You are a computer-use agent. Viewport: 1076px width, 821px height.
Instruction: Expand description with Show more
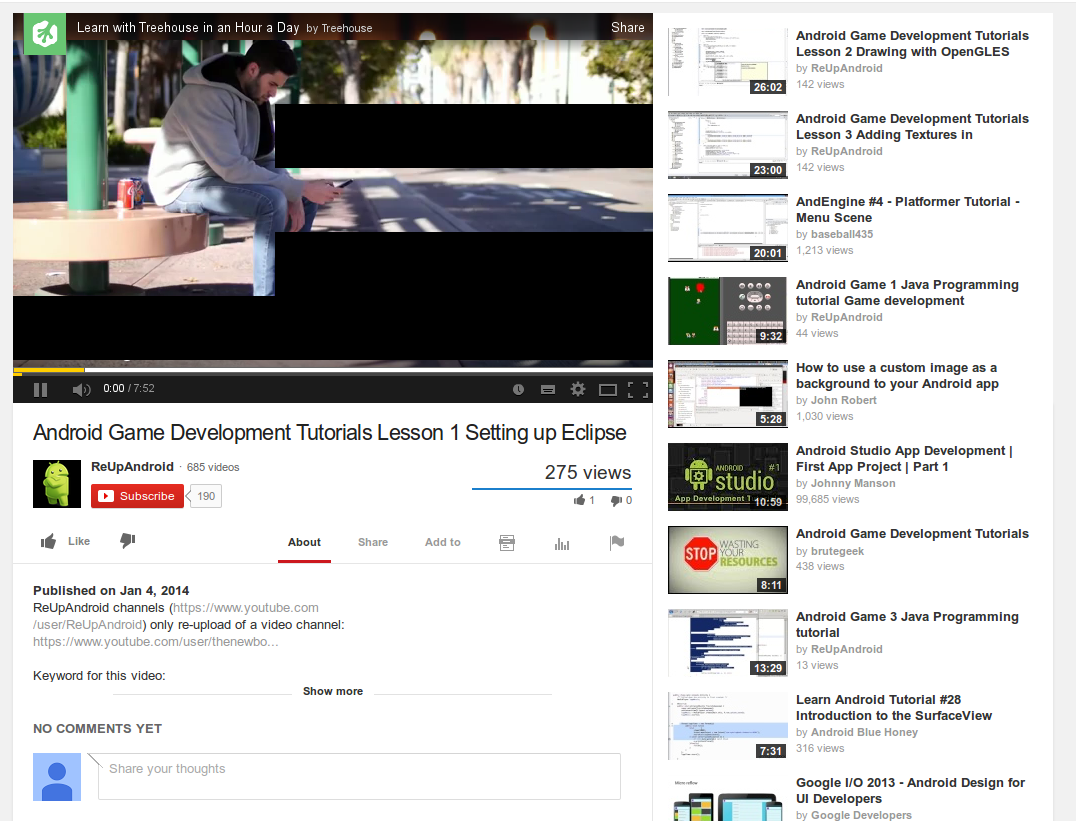coord(333,691)
